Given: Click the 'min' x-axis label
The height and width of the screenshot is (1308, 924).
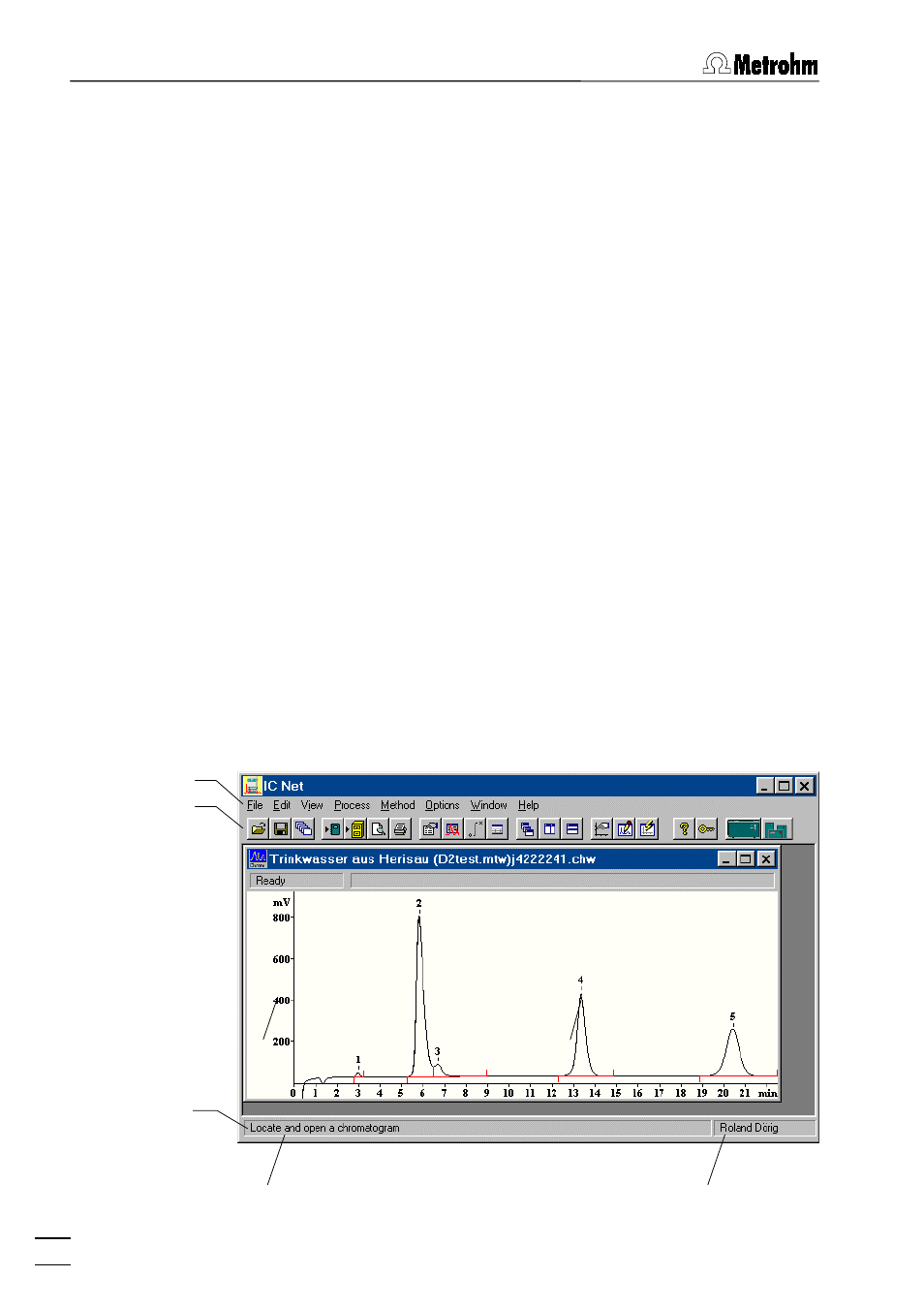Looking at the screenshot, I should pyautogui.click(x=767, y=1093).
